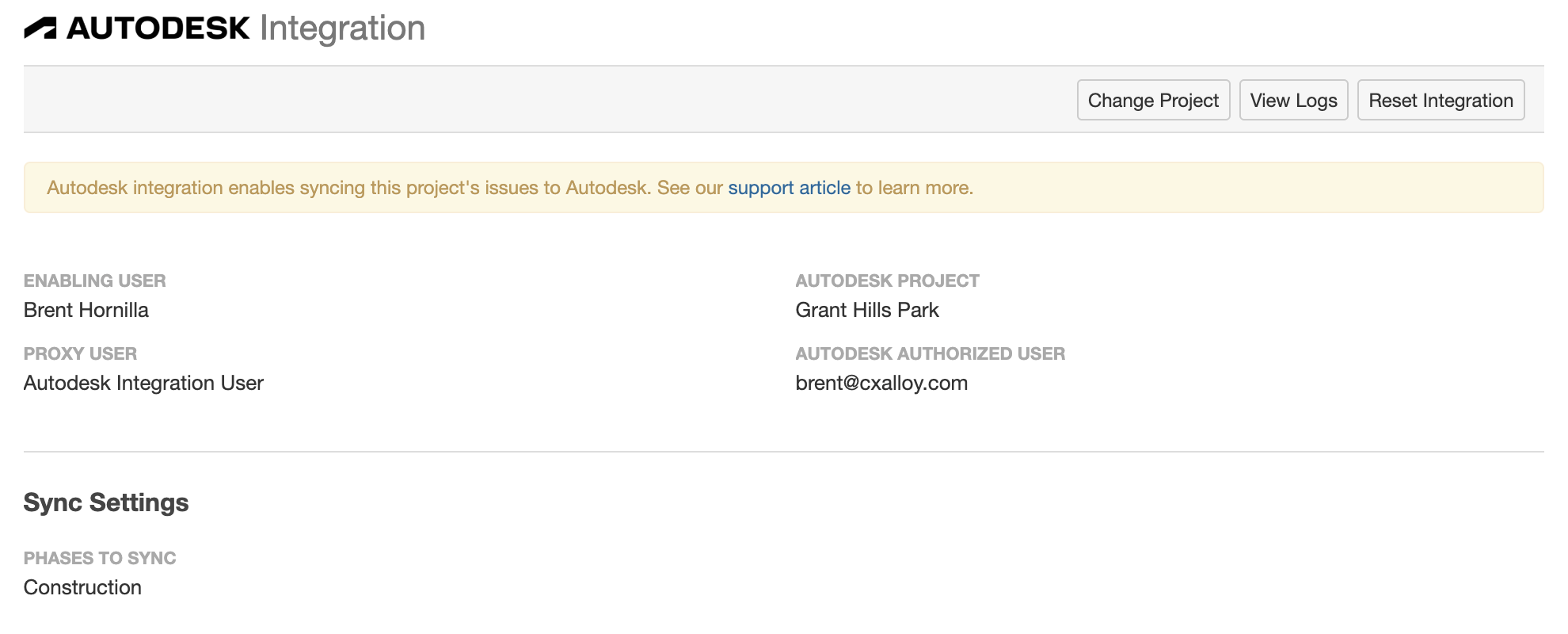Click Reset Integration button
Viewport: 1568px width, 634px height.
pos(1441,100)
